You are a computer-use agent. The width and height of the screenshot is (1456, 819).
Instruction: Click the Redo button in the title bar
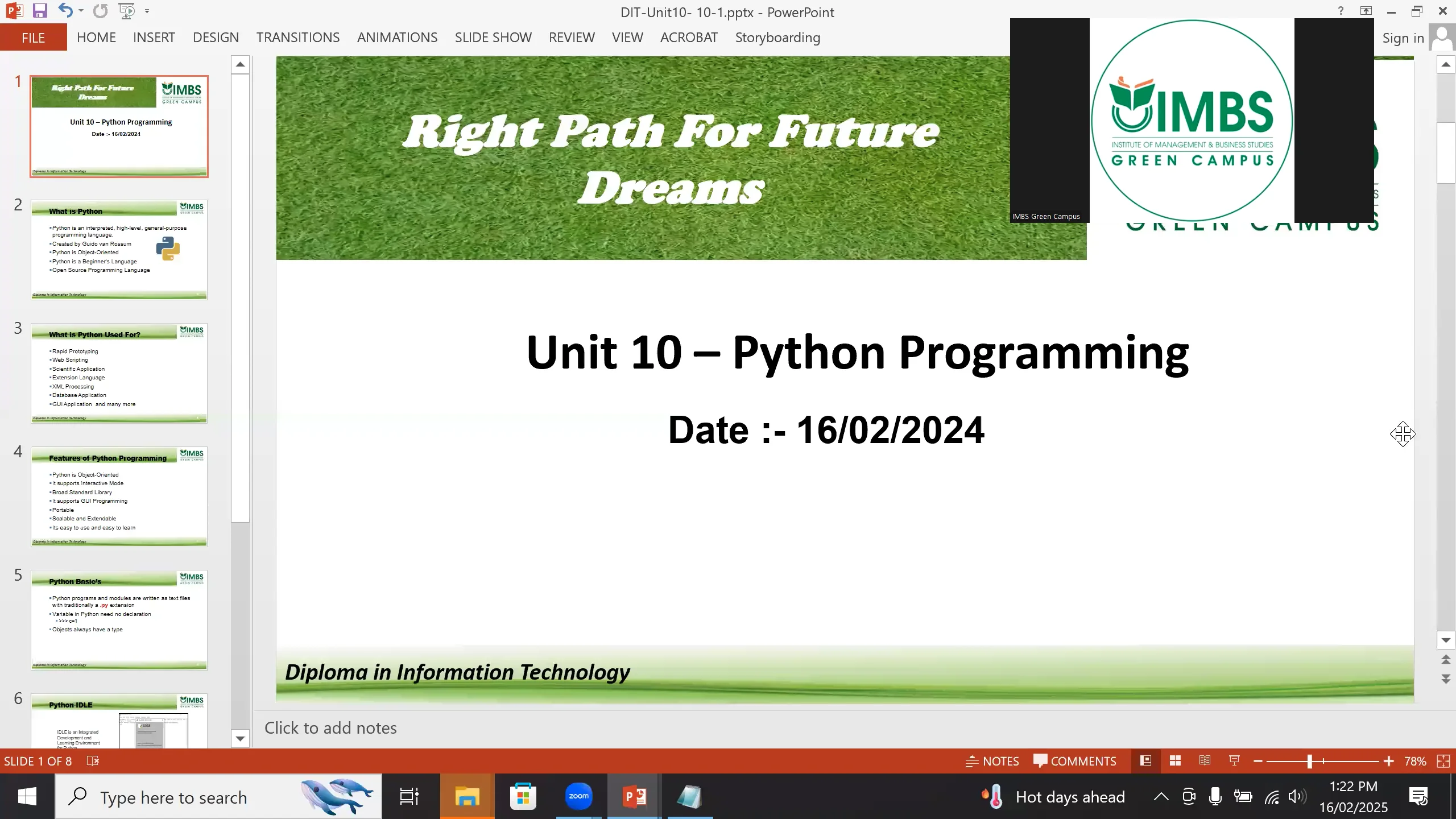click(101, 11)
